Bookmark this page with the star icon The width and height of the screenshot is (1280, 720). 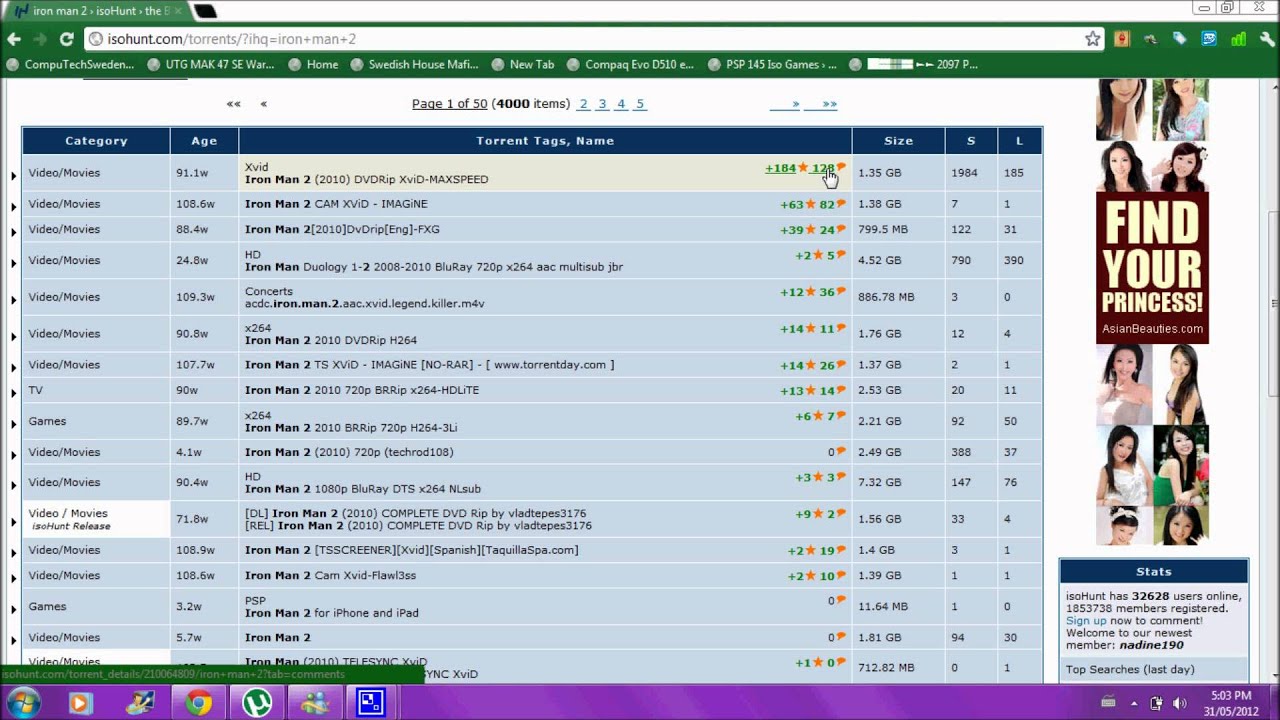pyautogui.click(x=1093, y=39)
